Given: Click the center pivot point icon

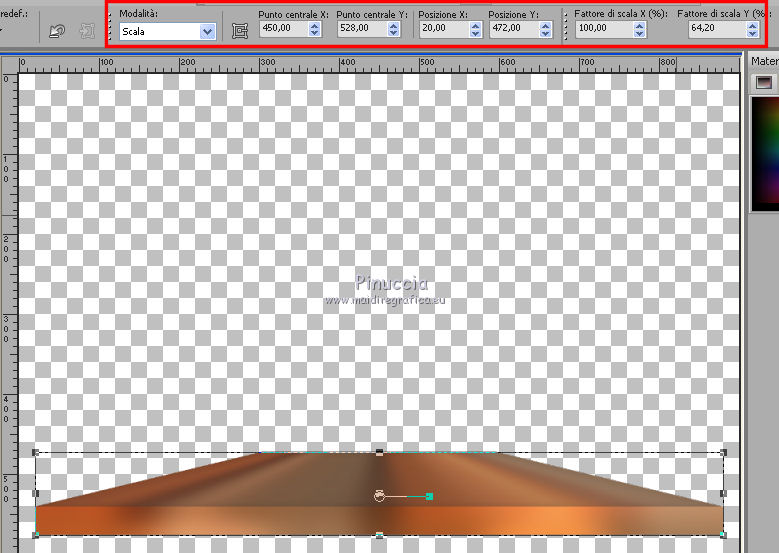Looking at the screenshot, I should [240, 31].
